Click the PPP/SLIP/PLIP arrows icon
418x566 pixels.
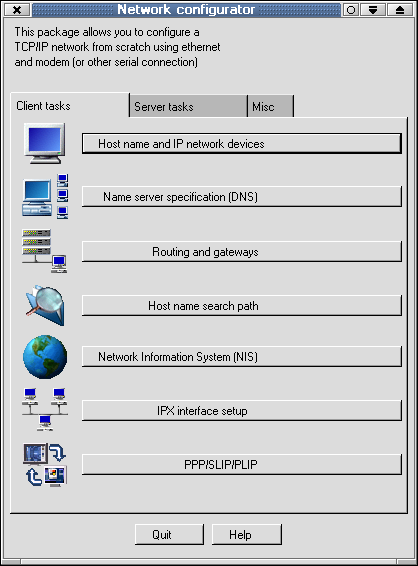(x=45, y=465)
